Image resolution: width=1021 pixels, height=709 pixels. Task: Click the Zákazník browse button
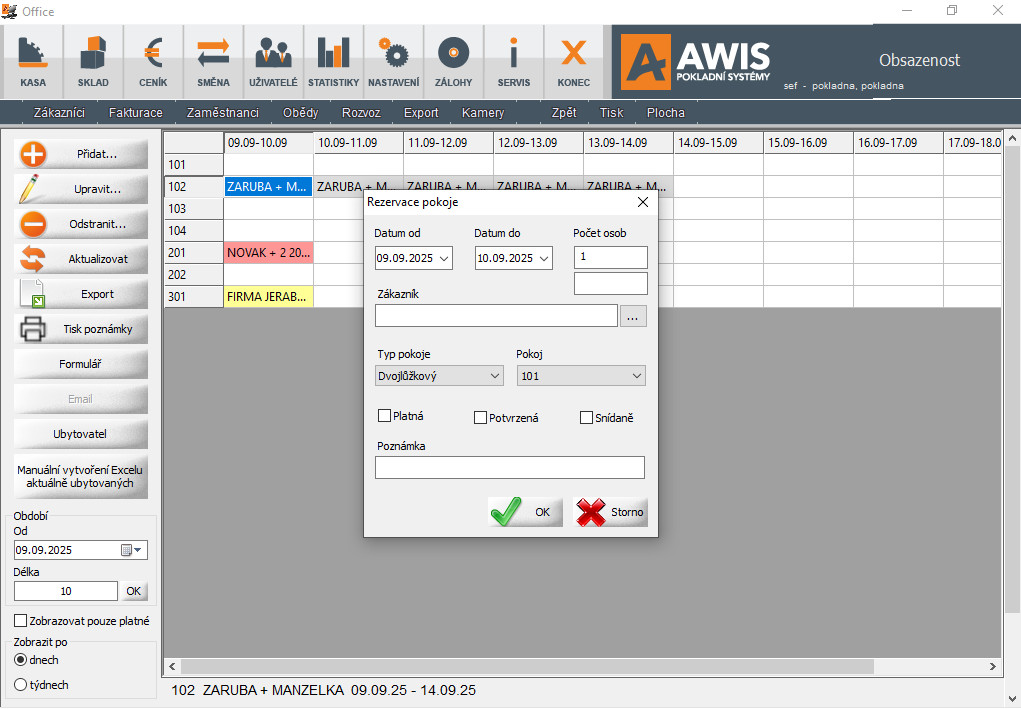pyautogui.click(x=633, y=316)
